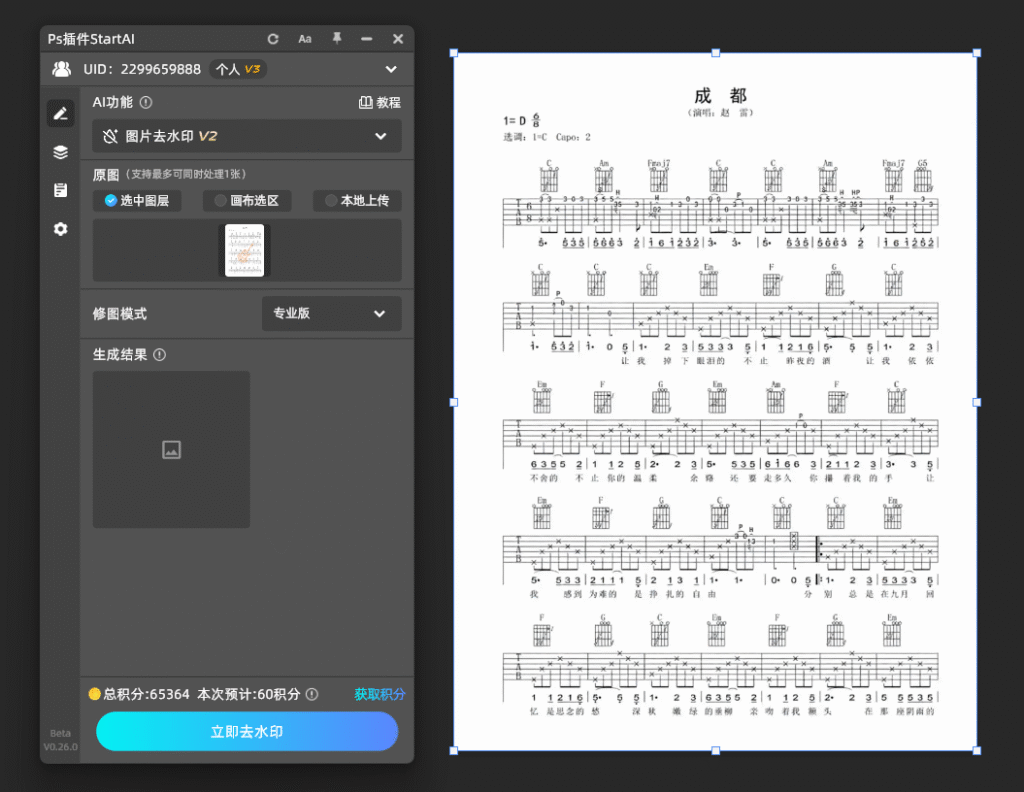Click top-right transform handle of sheet music
This screenshot has height=792, width=1024.
click(977, 53)
